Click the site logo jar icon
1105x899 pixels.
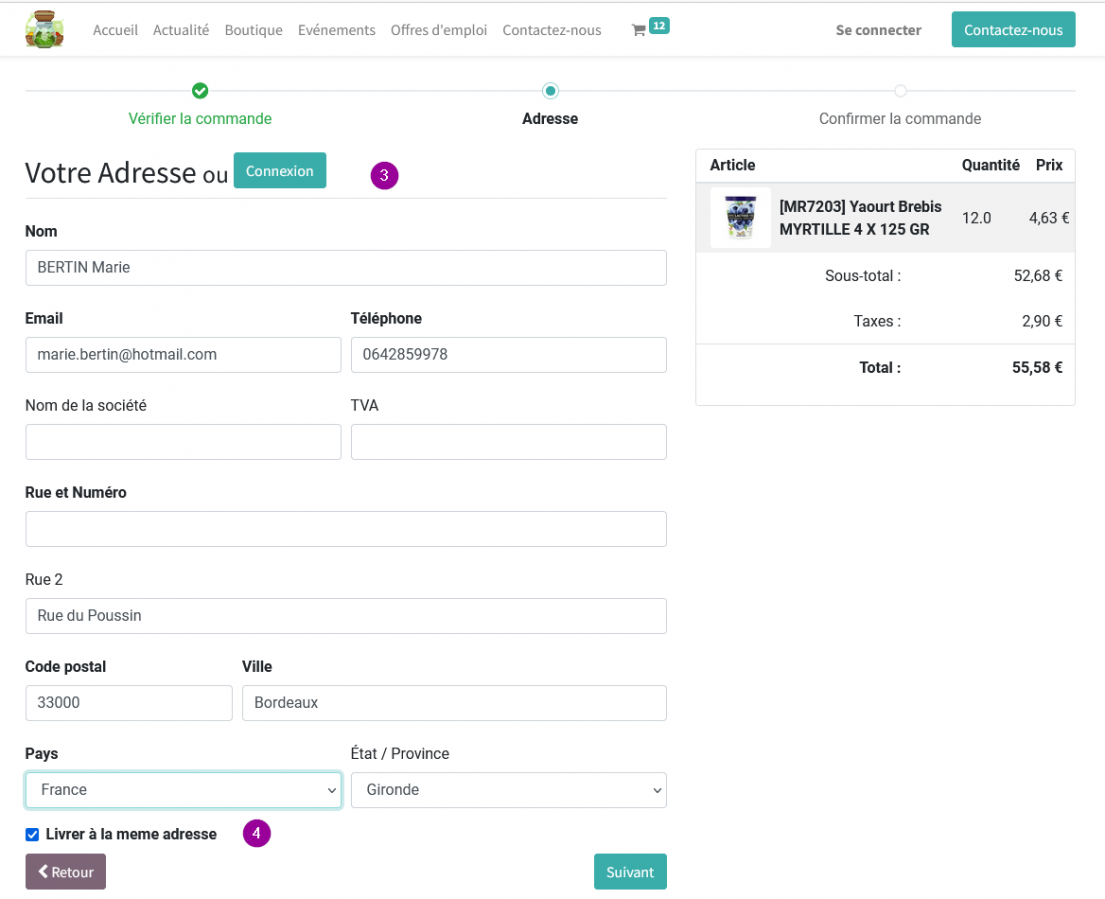pyautogui.click(x=44, y=30)
